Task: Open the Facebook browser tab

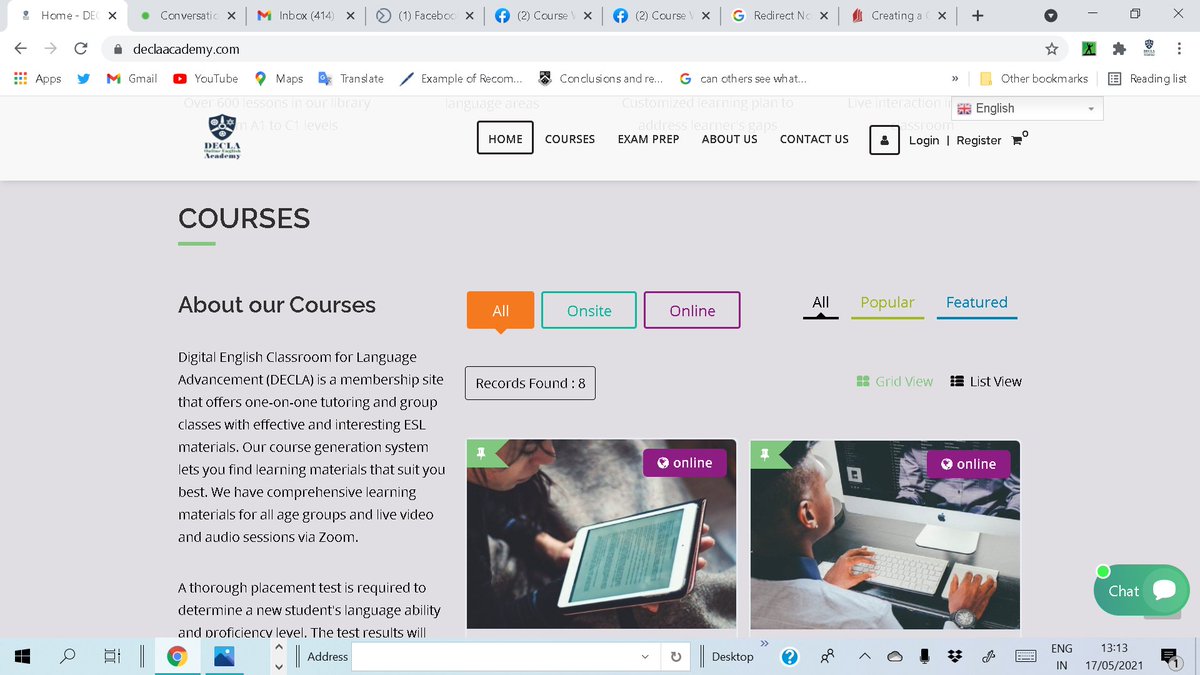Action: click(425, 16)
